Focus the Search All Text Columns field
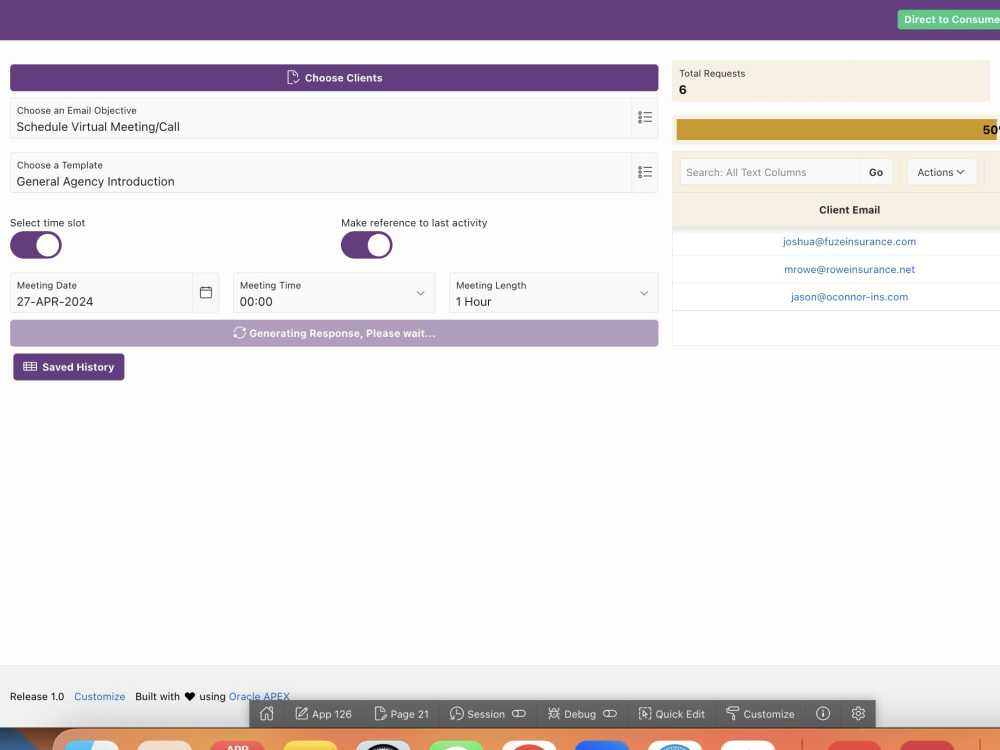The width and height of the screenshot is (1000, 750). [770, 172]
